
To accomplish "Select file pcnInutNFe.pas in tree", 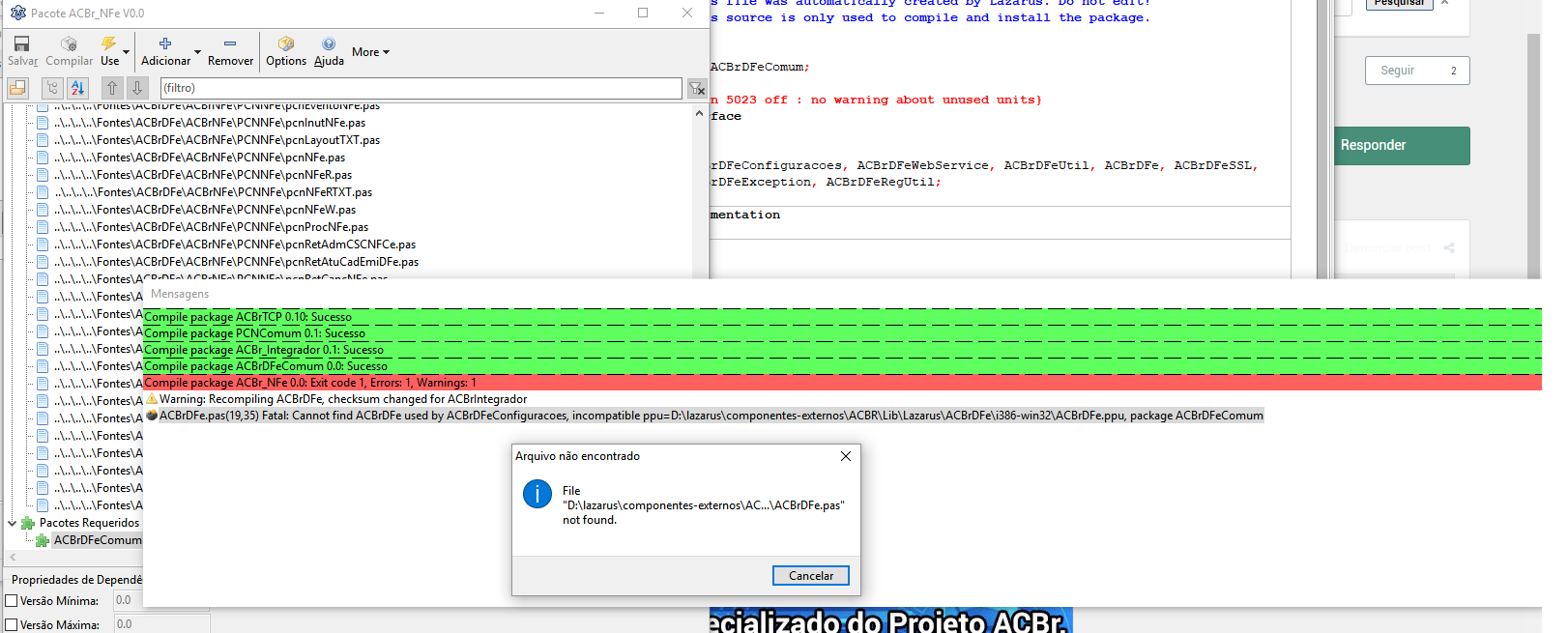I will click(210, 123).
